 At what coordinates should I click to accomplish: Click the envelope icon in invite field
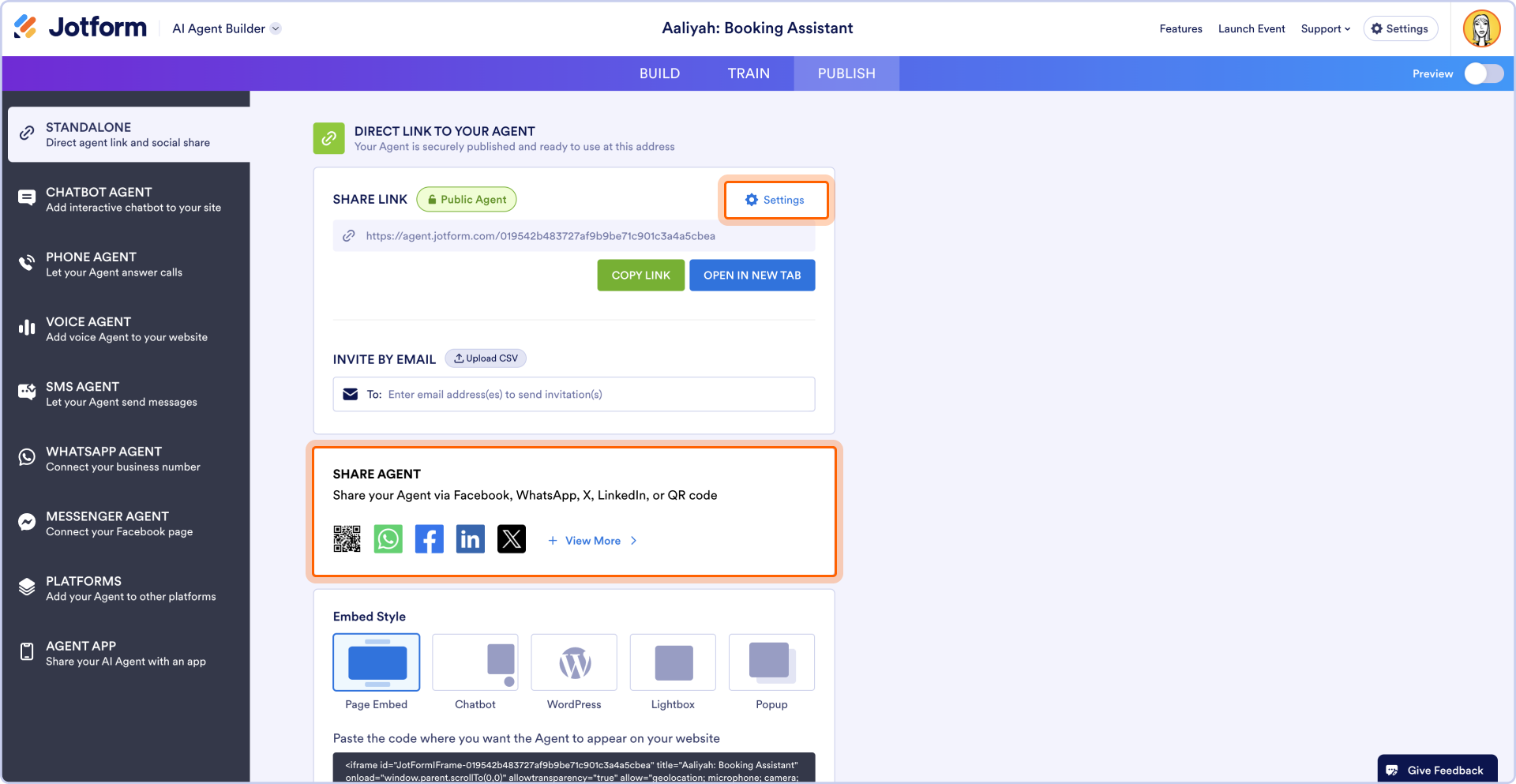[x=351, y=394]
